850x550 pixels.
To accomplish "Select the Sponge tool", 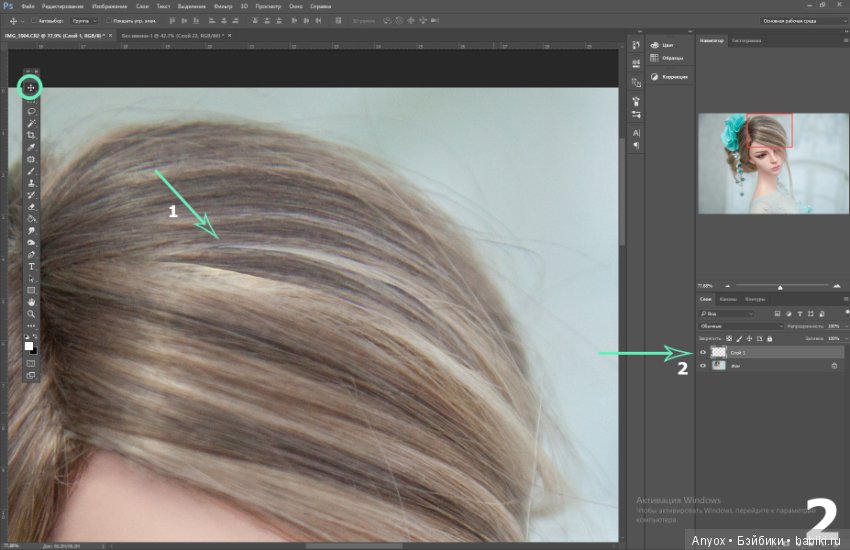I will click(31, 243).
